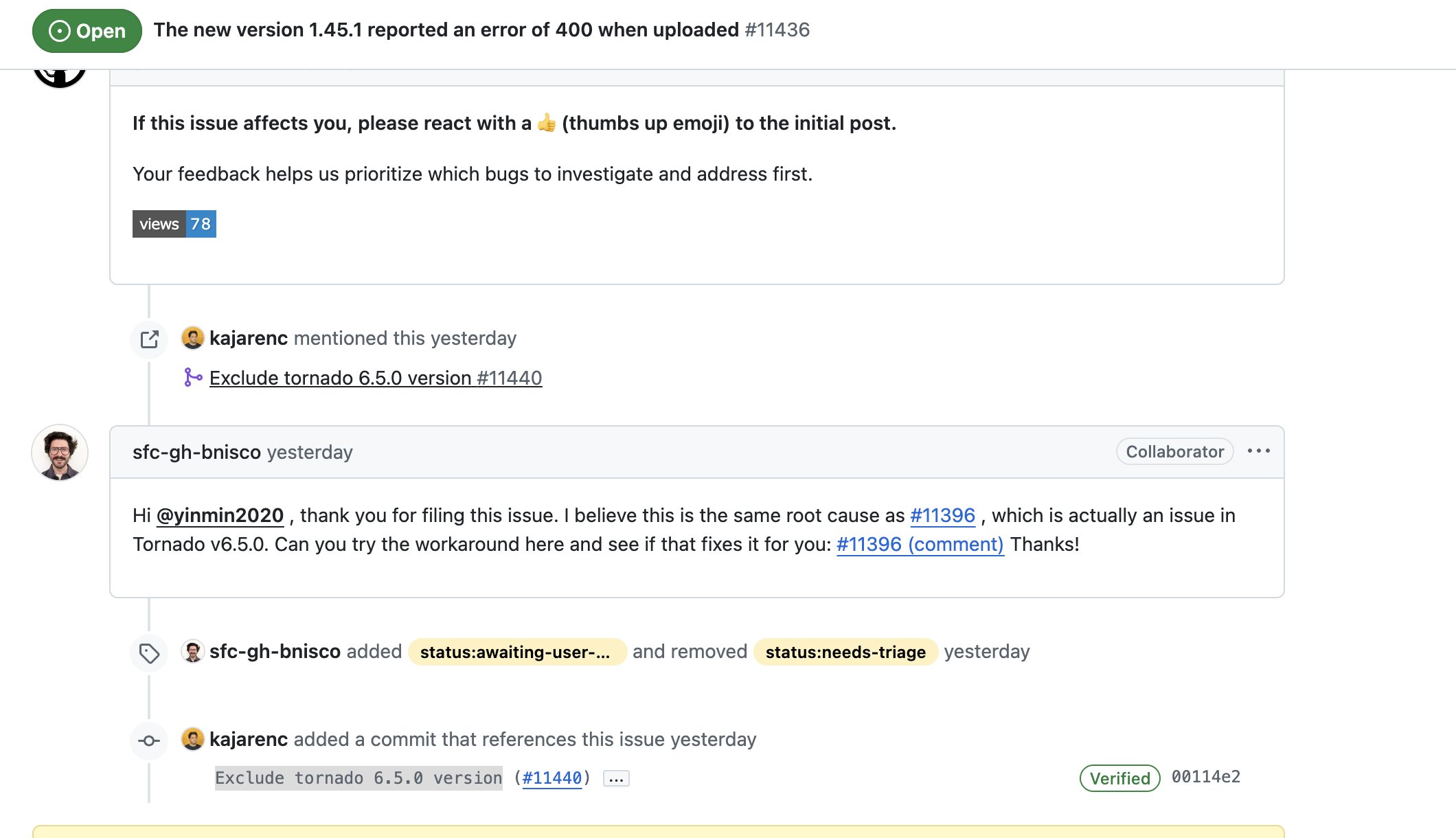Open sfc-gh-bnisco's profile avatar
The width and height of the screenshot is (1456, 838).
click(59, 453)
